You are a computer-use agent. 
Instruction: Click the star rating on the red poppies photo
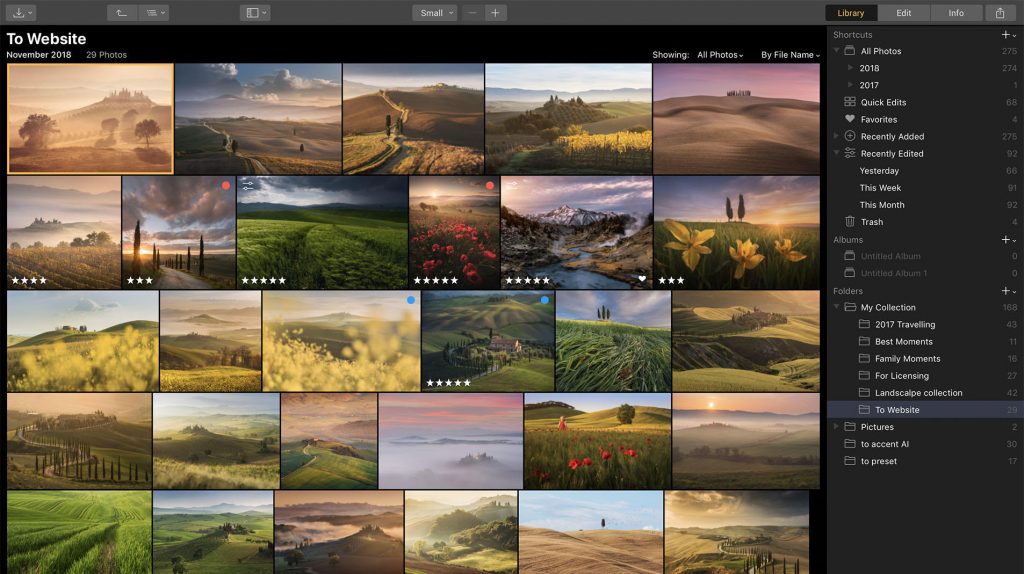coord(436,280)
